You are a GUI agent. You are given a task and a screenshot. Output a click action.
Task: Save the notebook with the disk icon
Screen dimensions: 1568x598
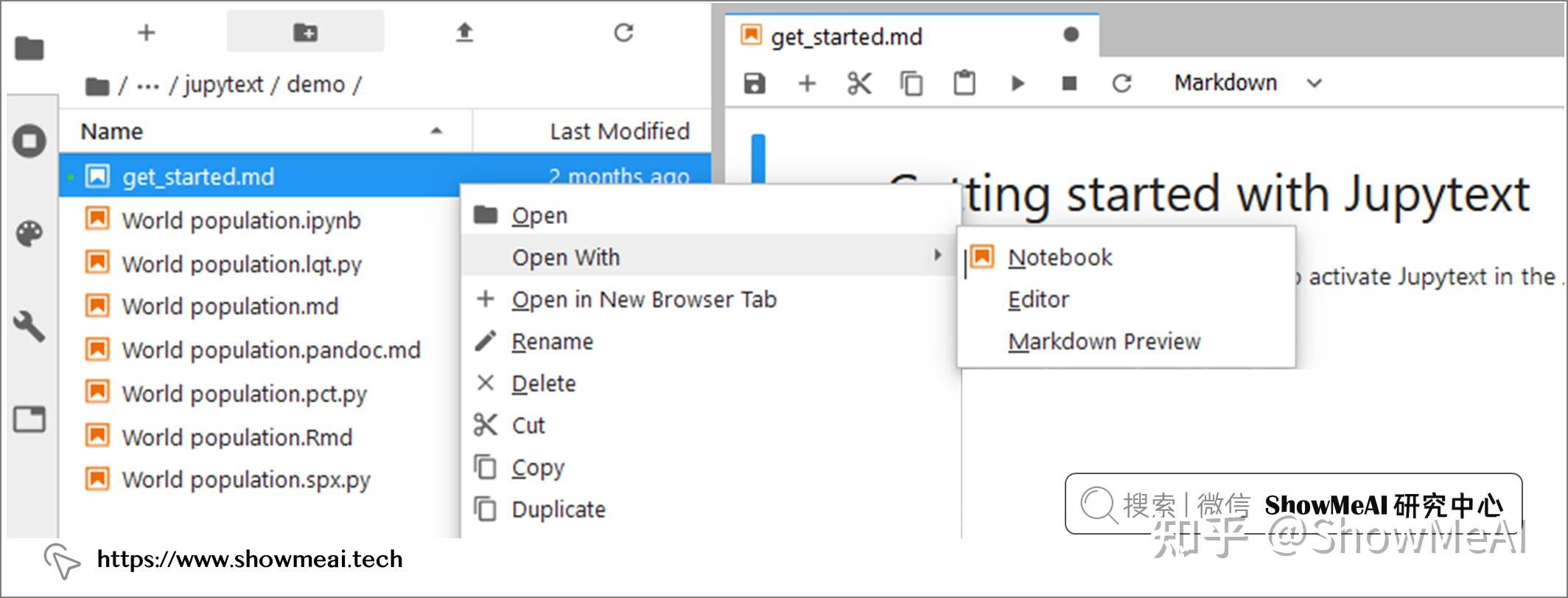click(755, 83)
